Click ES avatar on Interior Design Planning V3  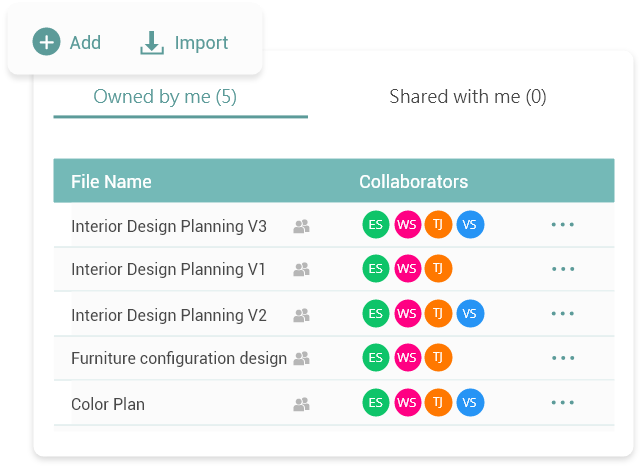click(x=376, y=225)
